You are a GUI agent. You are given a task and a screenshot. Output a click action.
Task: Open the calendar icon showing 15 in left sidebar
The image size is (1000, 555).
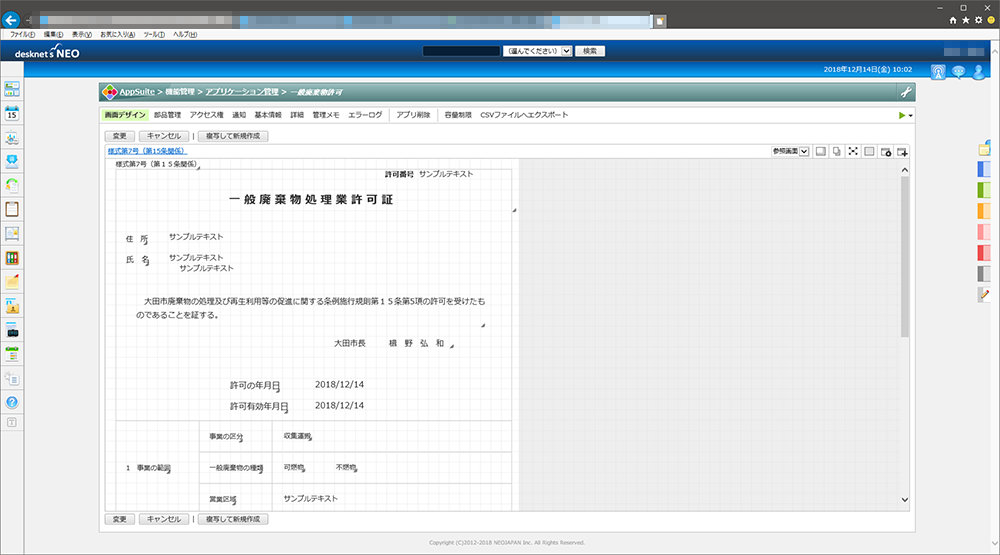pos(12,113)
